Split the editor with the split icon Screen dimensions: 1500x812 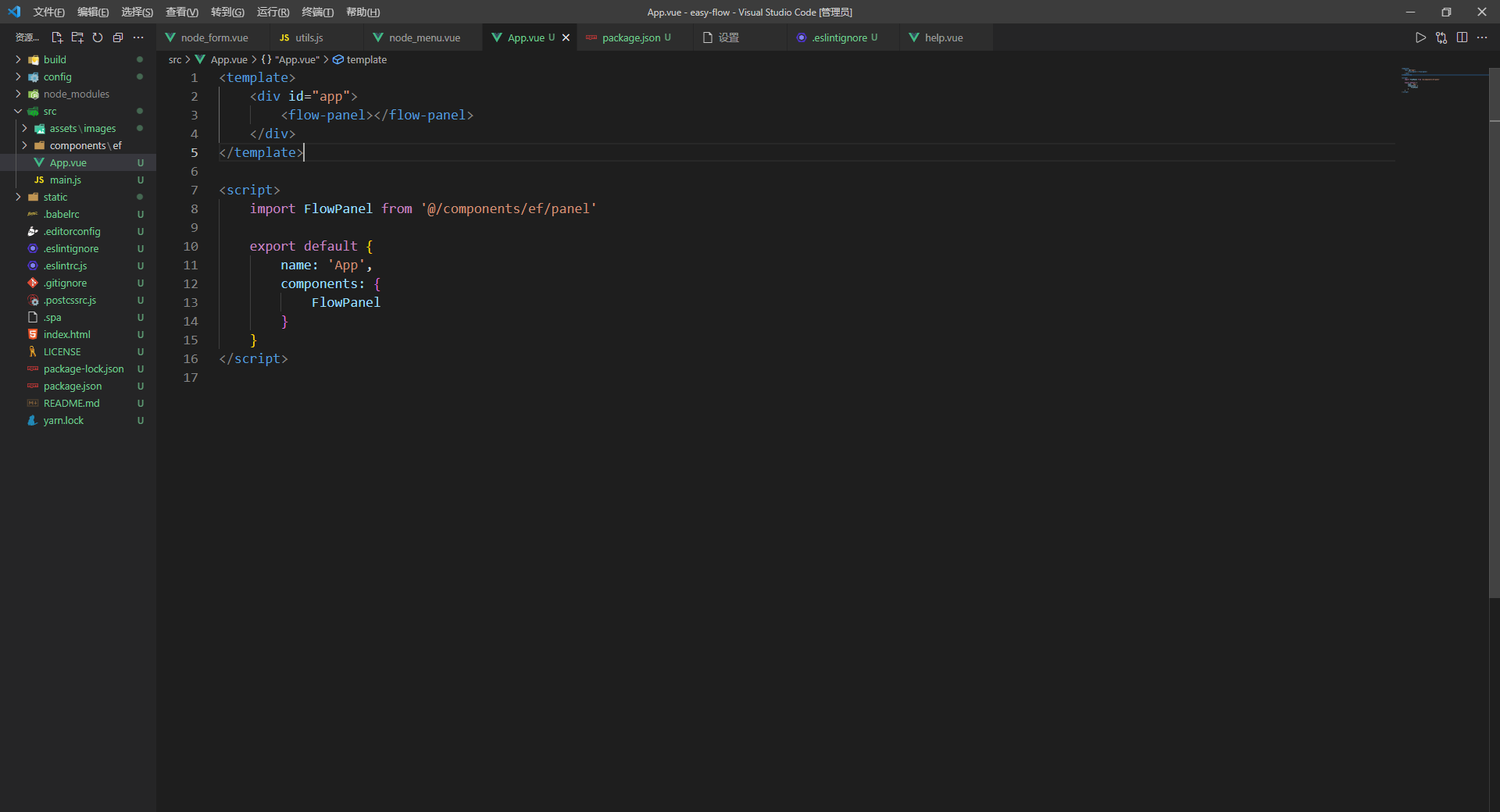[x=1462, y=37]
